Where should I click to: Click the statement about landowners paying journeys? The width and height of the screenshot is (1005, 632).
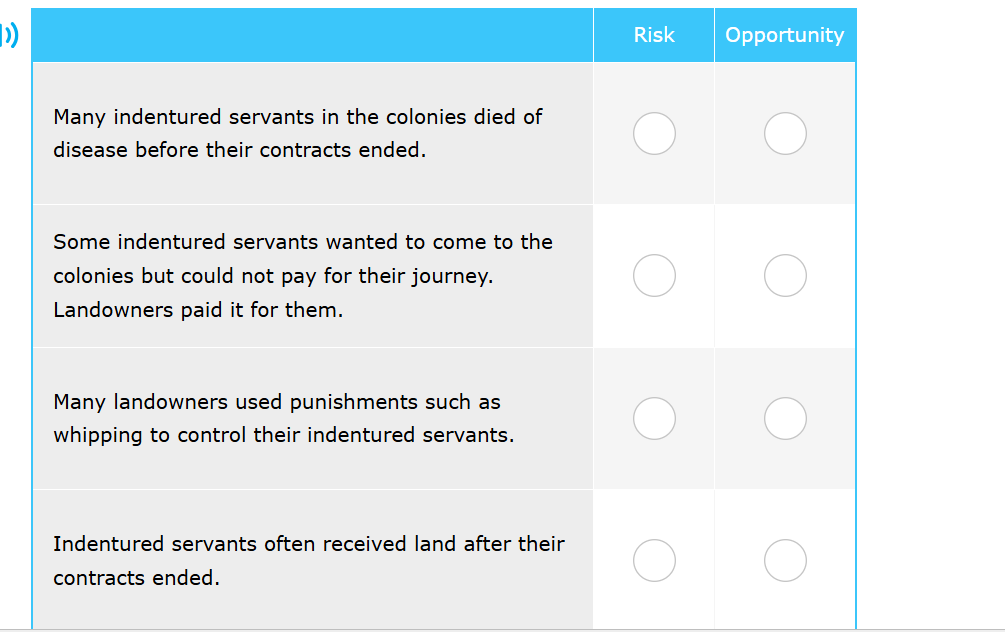coord(302,275)
